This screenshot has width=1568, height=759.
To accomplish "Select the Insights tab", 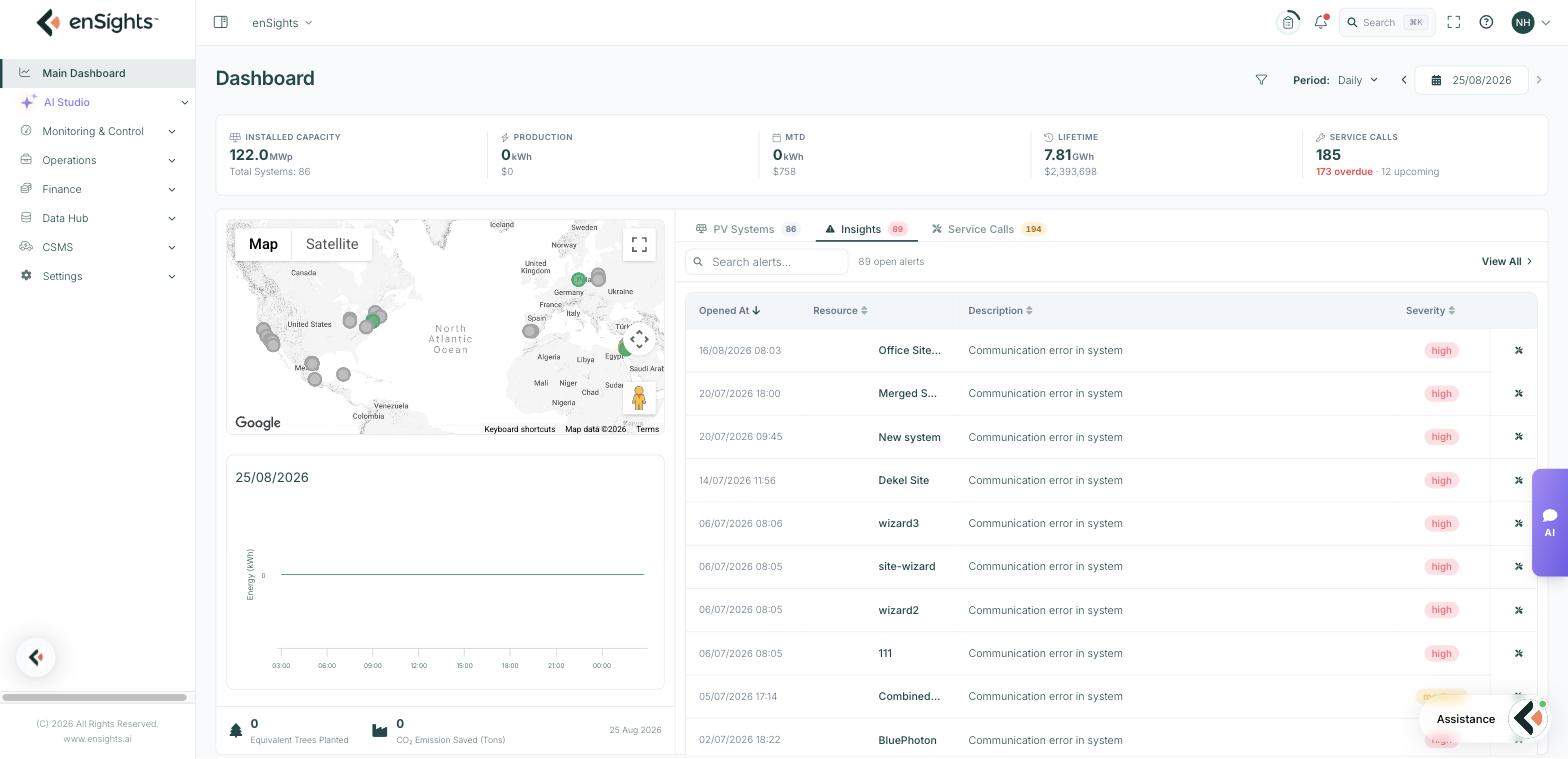I will [866, 229].
